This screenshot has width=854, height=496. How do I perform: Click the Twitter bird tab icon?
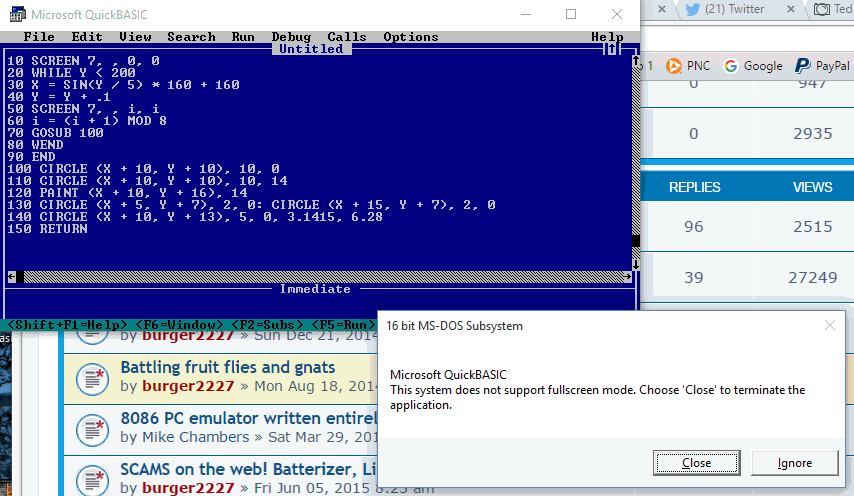(x=692, y=9)
